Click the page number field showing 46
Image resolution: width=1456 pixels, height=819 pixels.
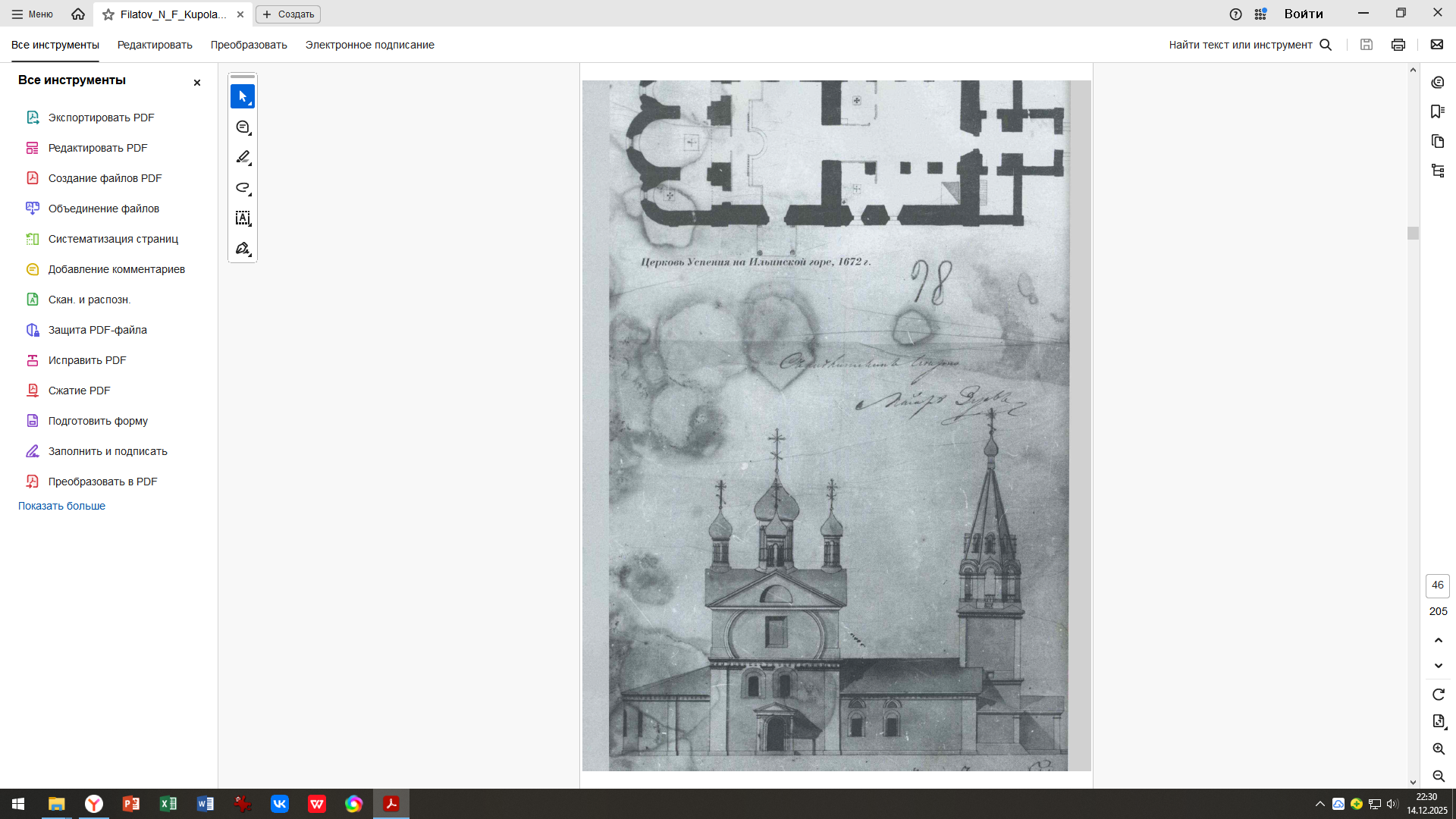[1438, 585]
